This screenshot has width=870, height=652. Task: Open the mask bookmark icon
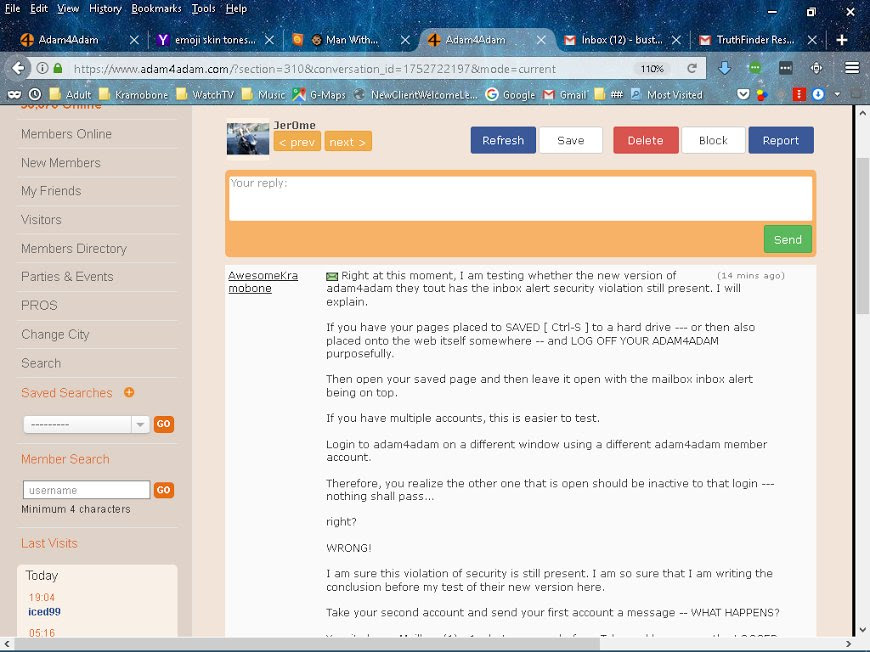14,94
